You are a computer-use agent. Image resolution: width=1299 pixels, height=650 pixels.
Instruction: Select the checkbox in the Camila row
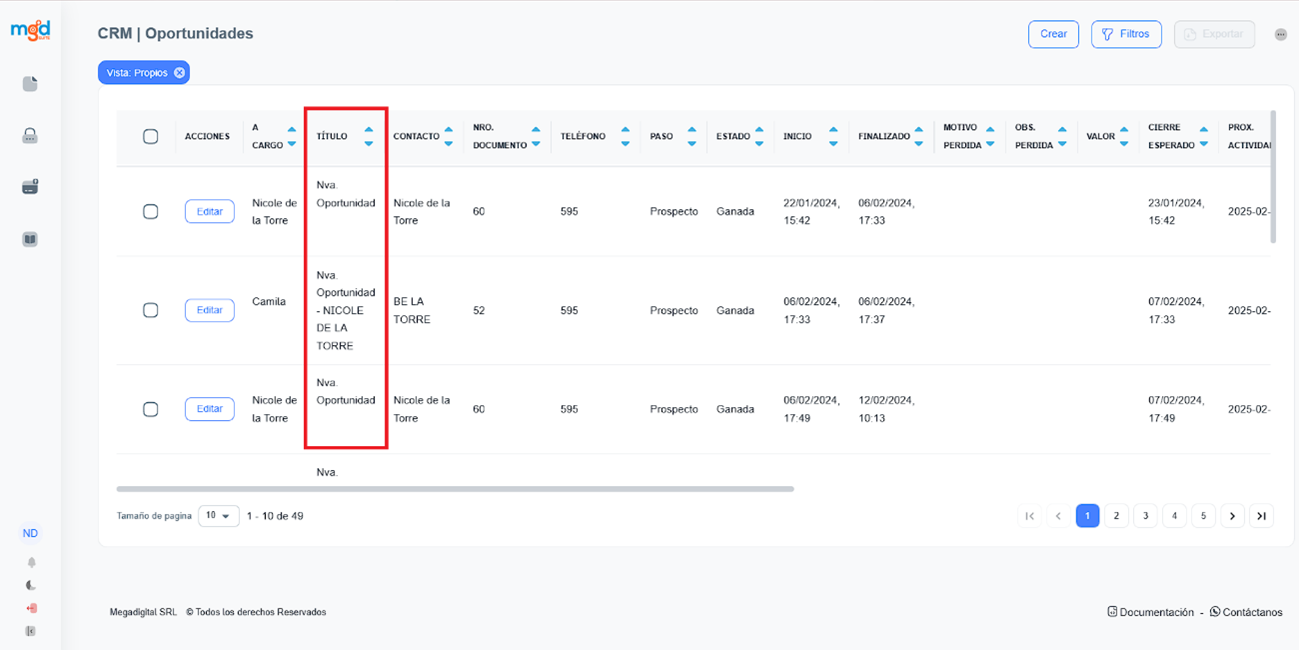point(151,310)
